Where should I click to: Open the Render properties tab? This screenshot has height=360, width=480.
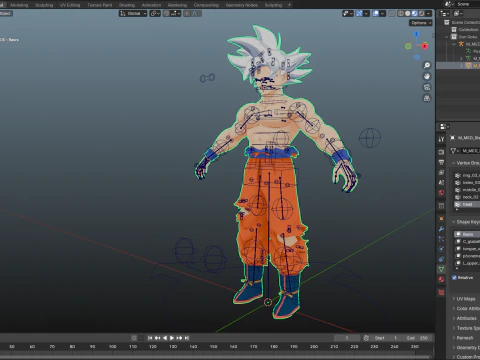pos(441,152)
